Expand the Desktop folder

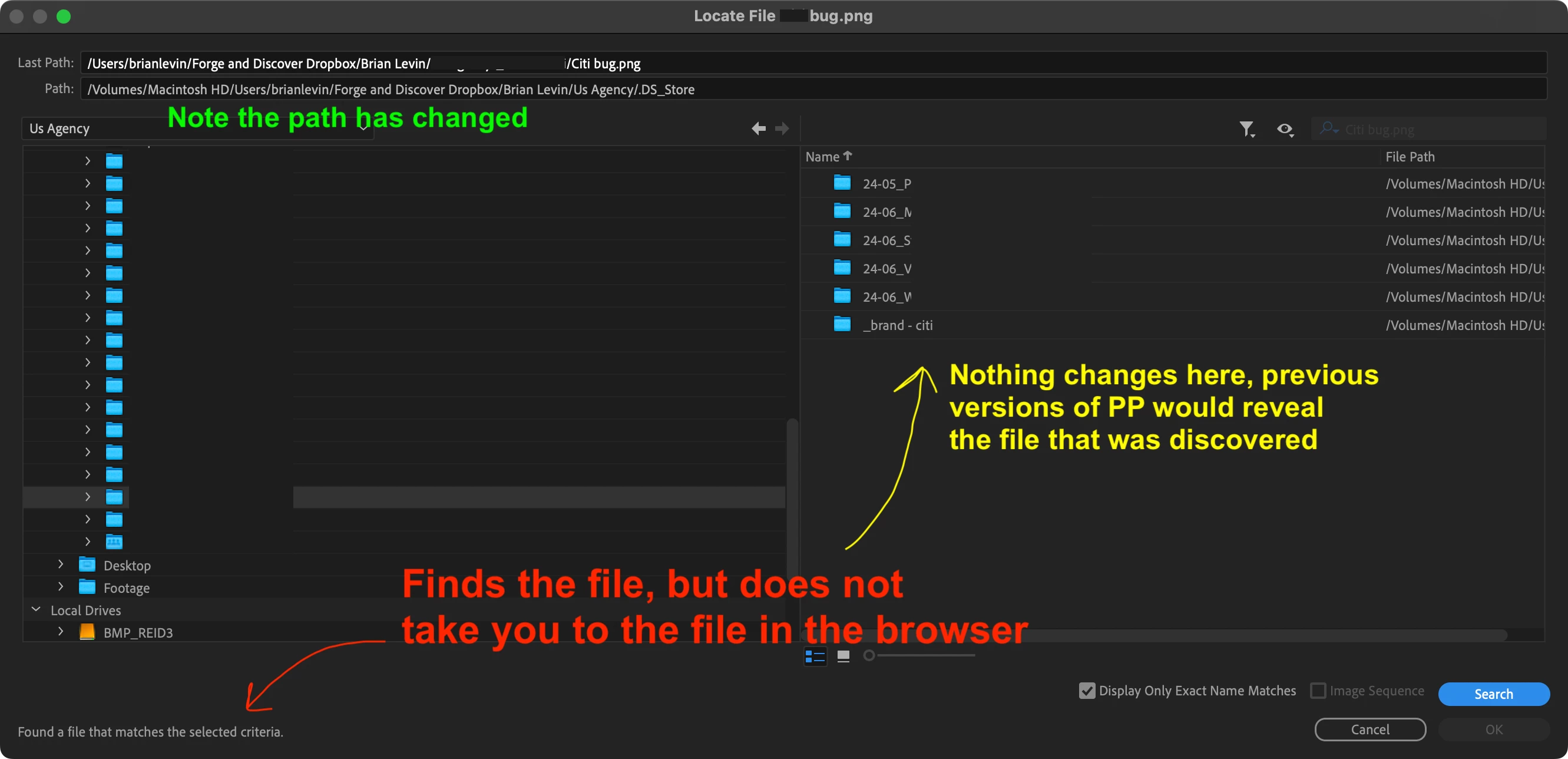(60, 565)
